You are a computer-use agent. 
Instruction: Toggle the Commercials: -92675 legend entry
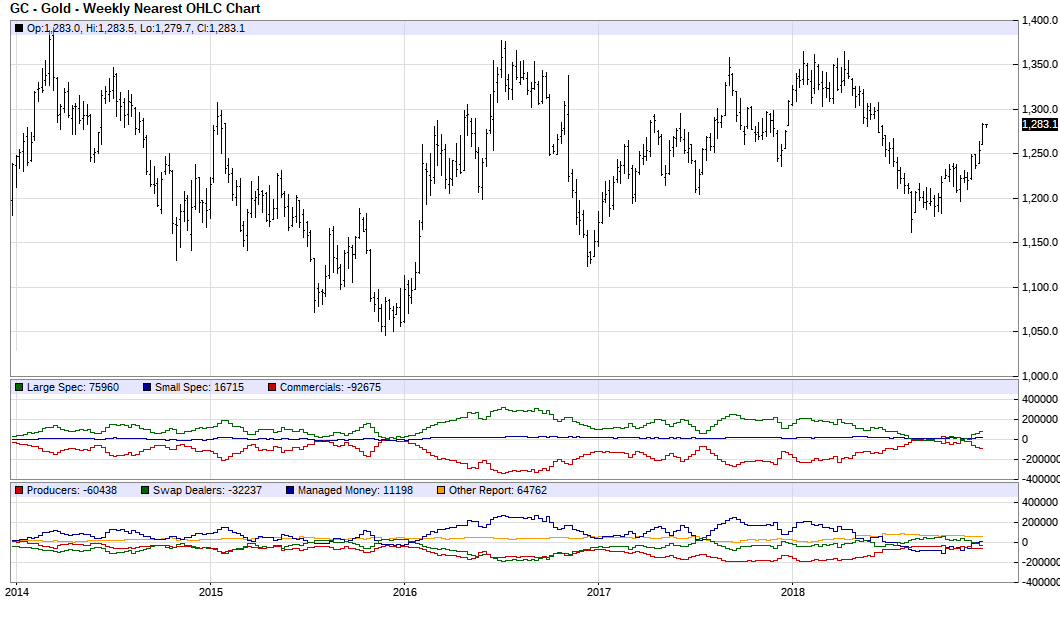click(330, 386)
